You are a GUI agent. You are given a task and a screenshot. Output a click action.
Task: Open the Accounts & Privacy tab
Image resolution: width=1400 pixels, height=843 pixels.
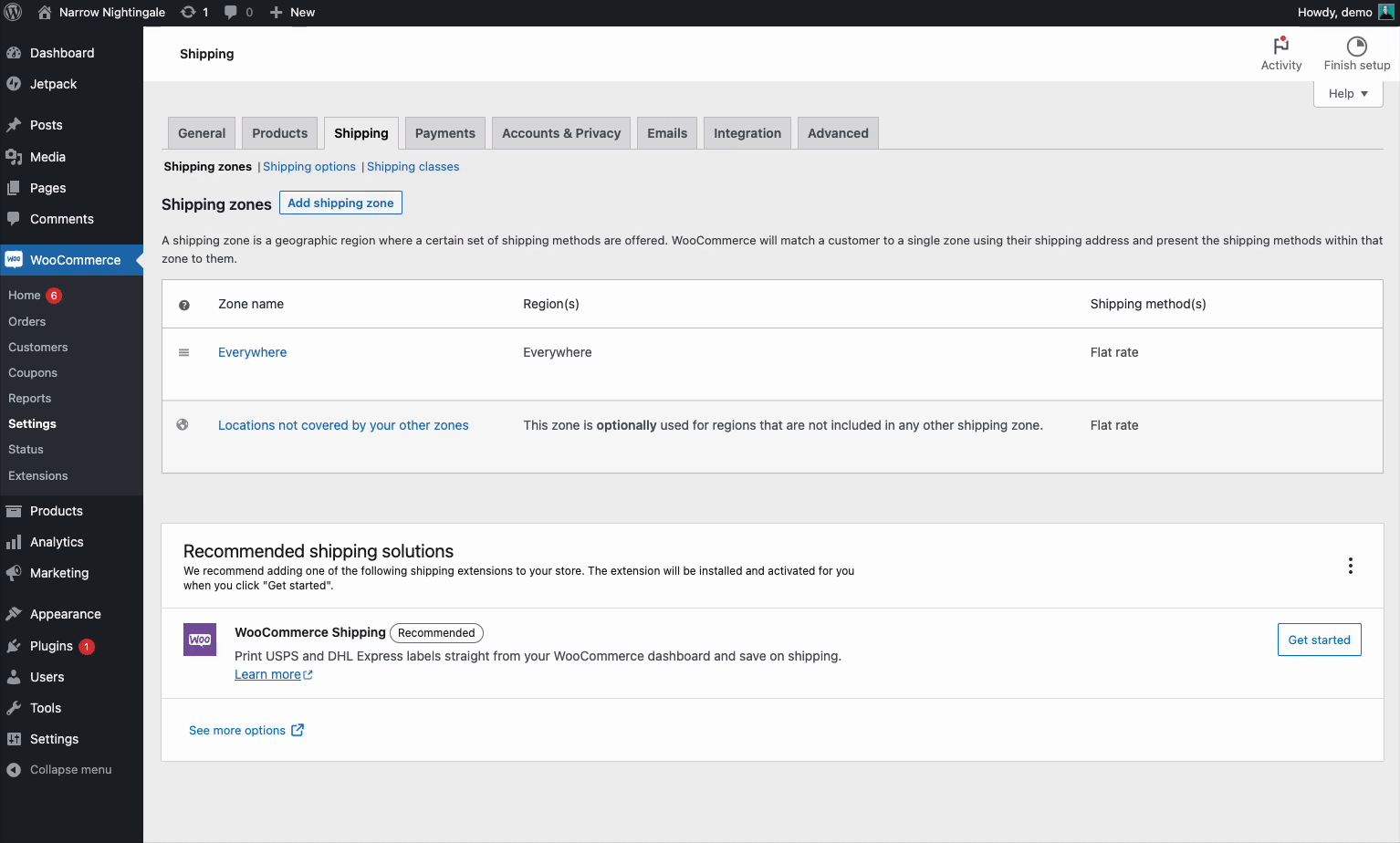pos(561,133)
